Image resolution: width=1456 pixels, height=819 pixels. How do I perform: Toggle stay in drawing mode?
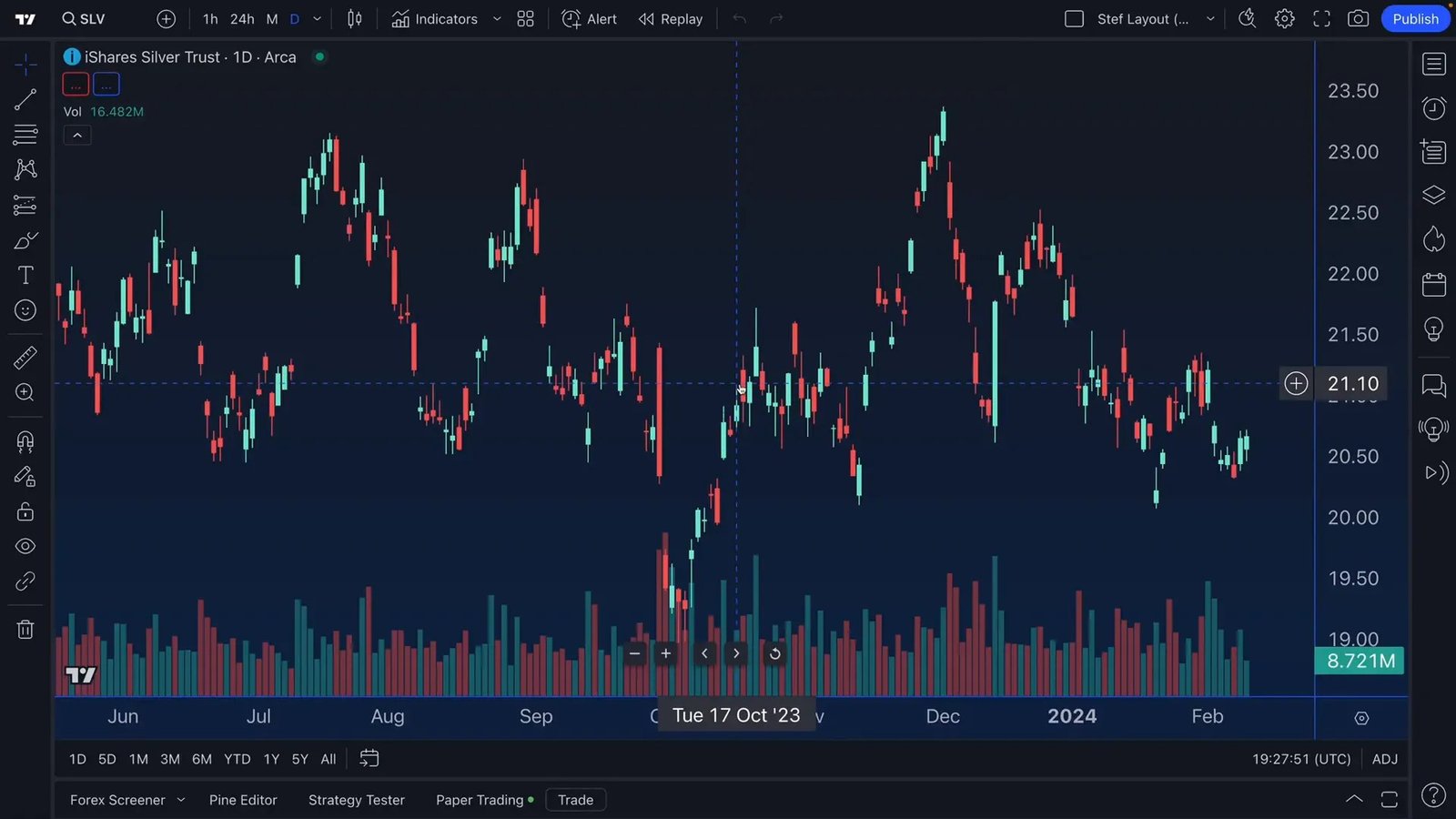[25, 477]
